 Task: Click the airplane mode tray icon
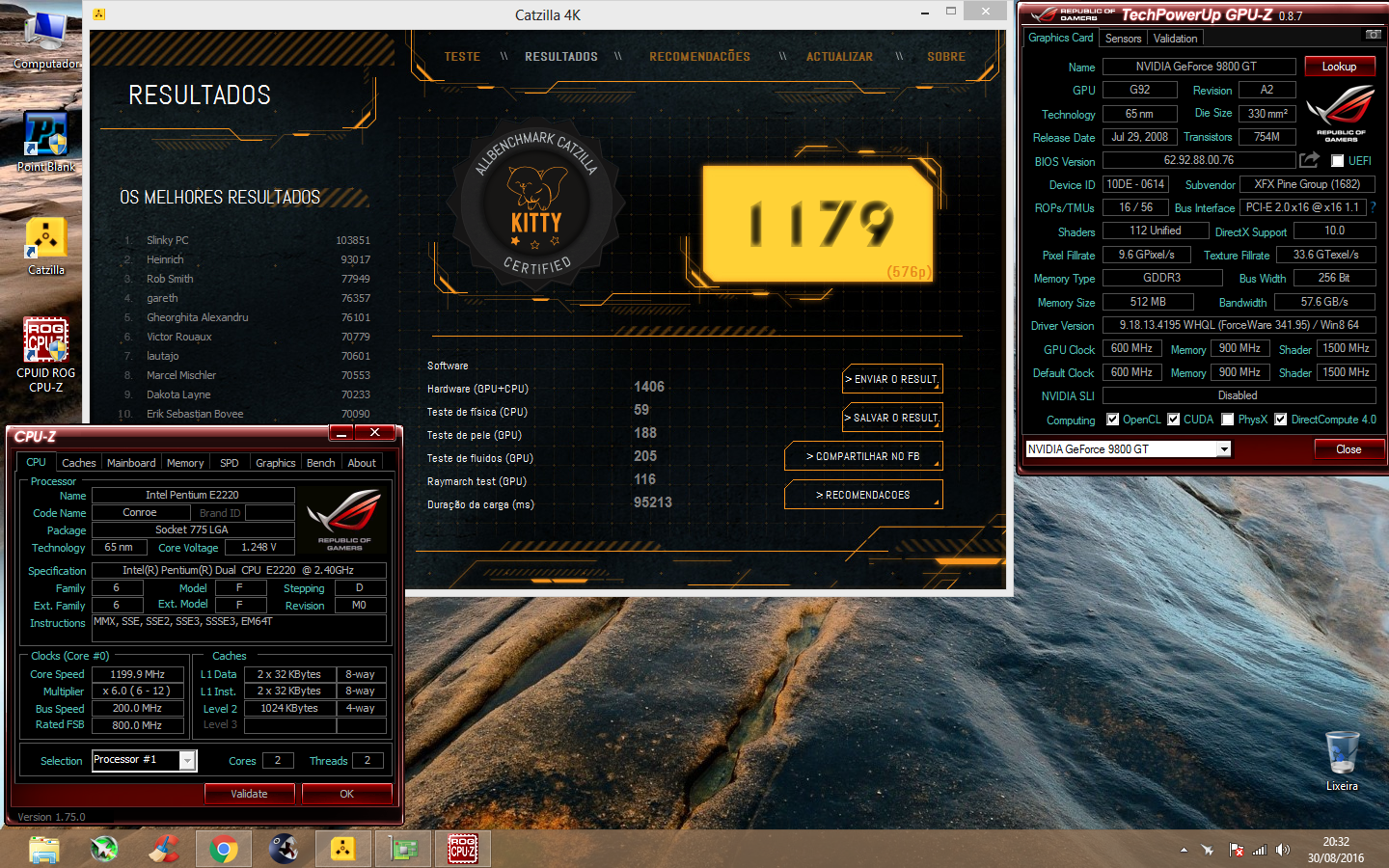point(1208,850)
